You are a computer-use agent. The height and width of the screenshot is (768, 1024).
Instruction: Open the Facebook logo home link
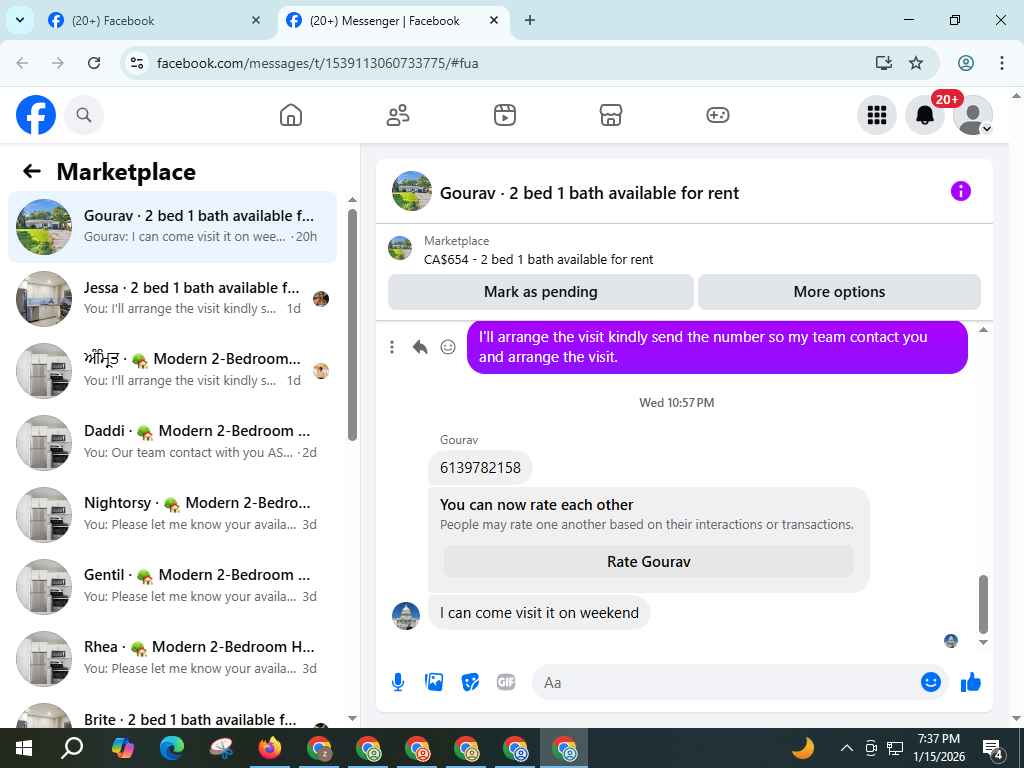[36, 115]
